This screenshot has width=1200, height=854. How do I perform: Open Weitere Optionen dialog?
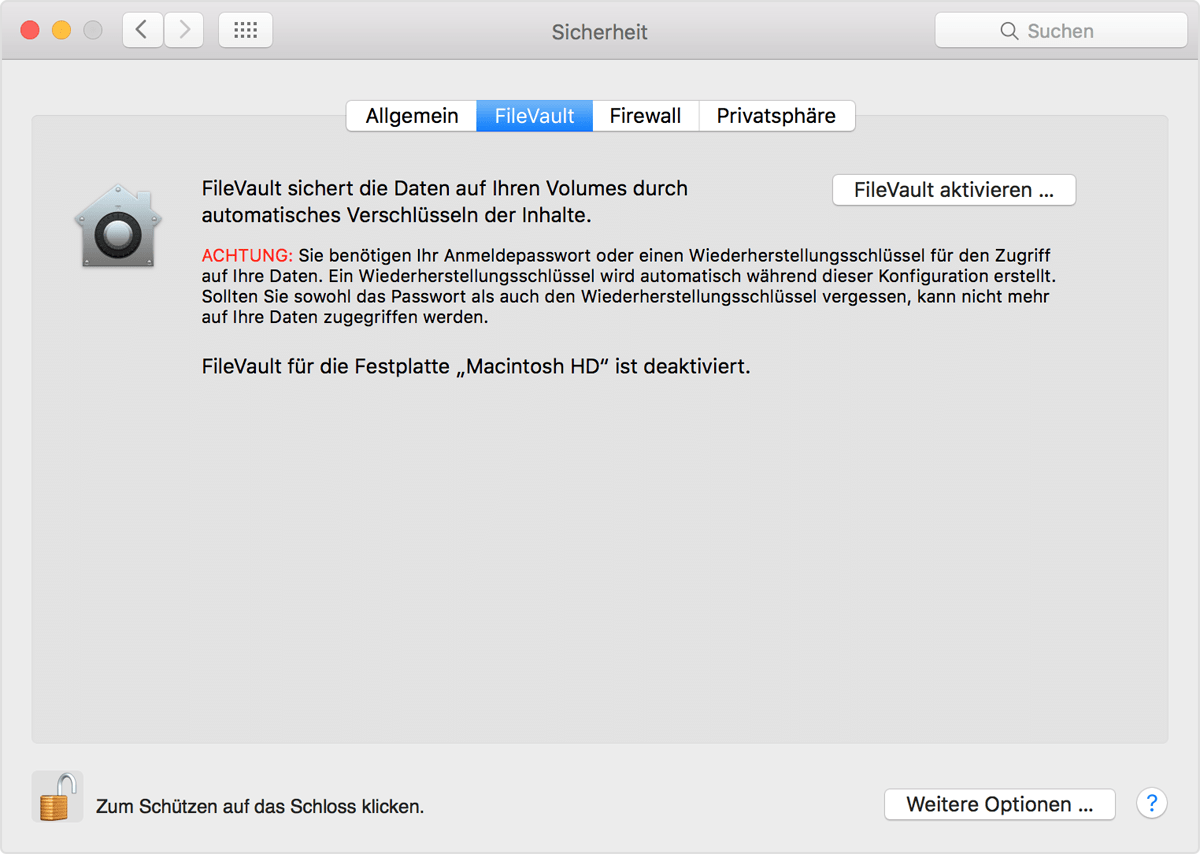pyautogui.click(x=1000, y=804)
